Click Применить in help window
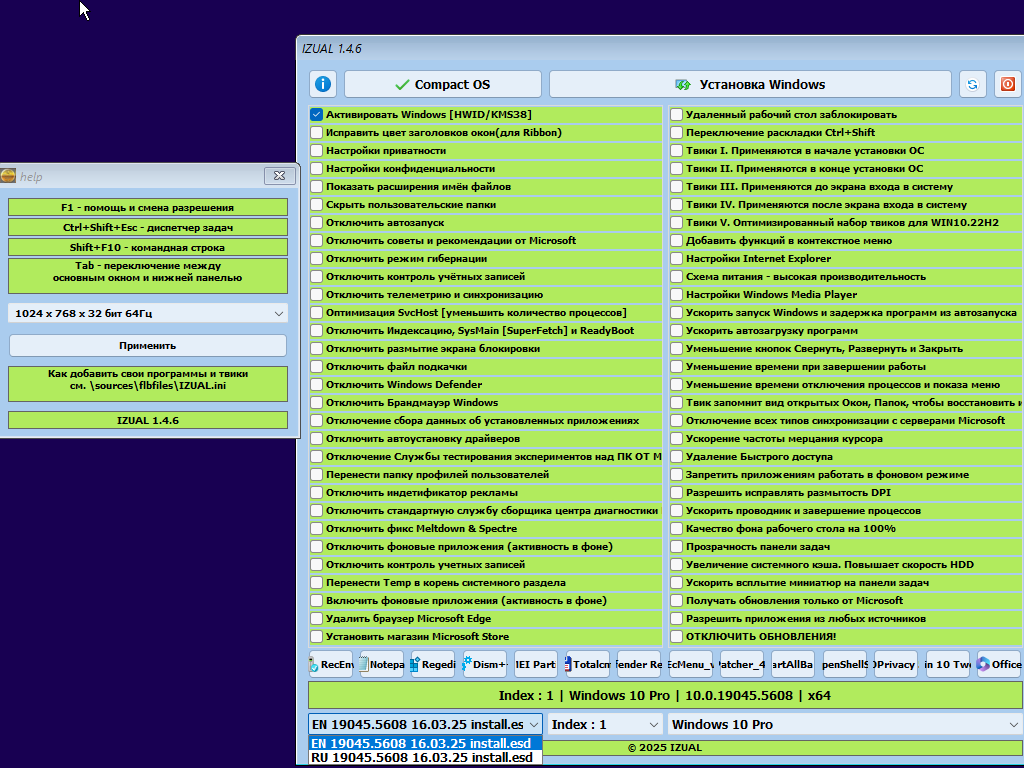This screenshot has height=768, width=1024. tap(148, 345)
